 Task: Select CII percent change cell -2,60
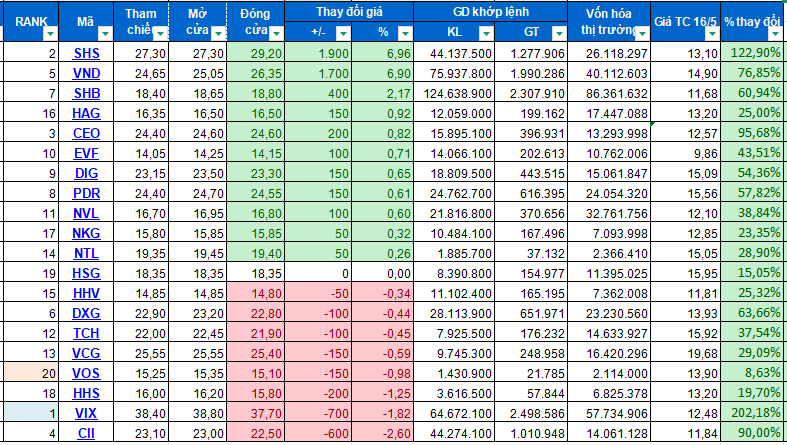pyautogui.click(x=383, y=433)
